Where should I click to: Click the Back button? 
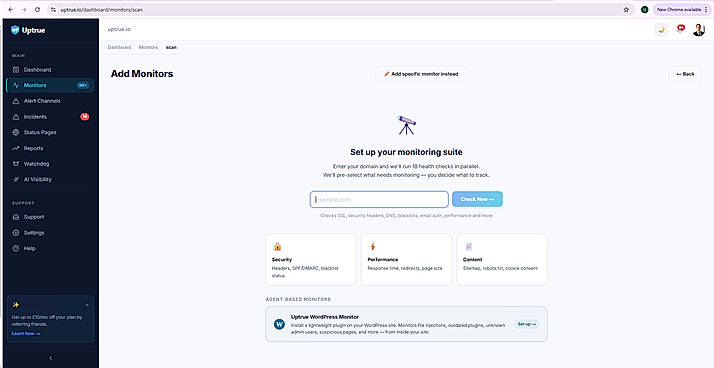point(685,74)
